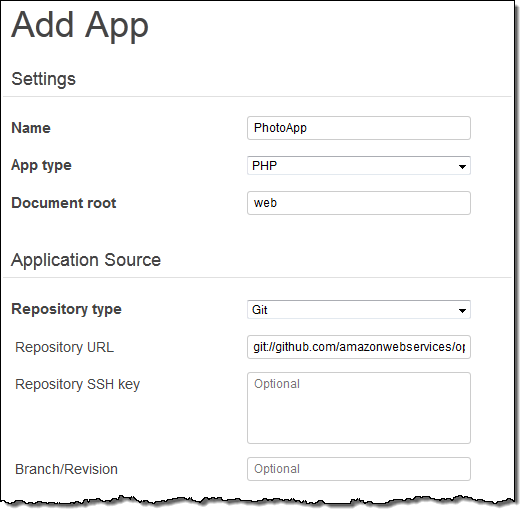Click the 'Repository SSH key' label
The height and width of the screenshot is (514, 525).
[77, 385]
